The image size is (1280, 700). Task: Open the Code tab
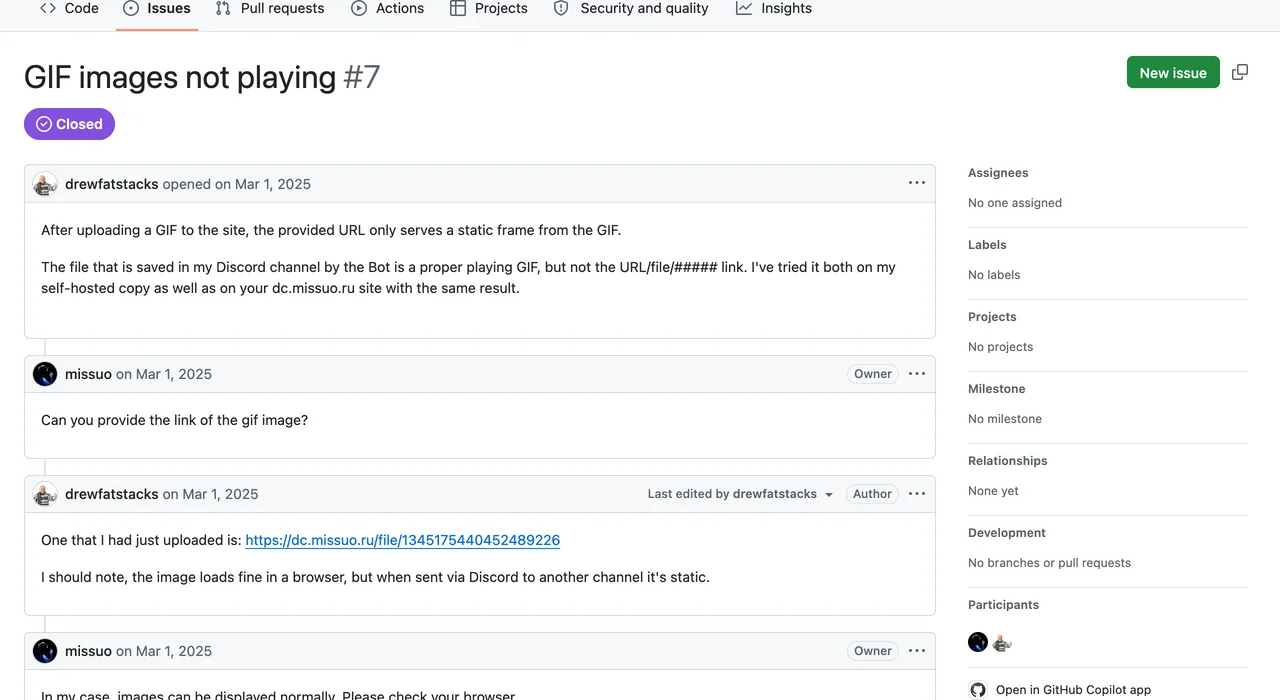(69, 8)
